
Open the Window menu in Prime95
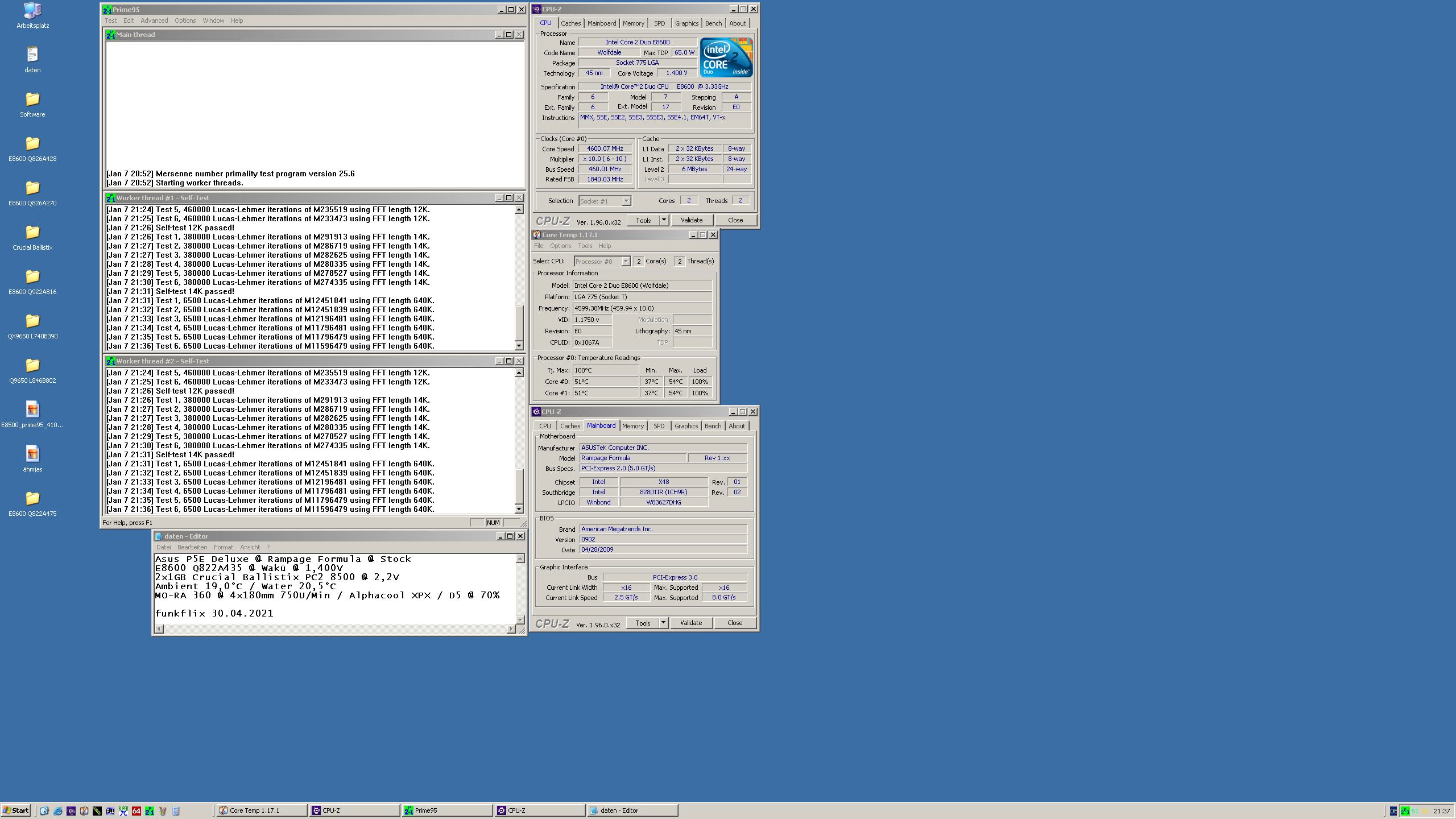point(213,20)
